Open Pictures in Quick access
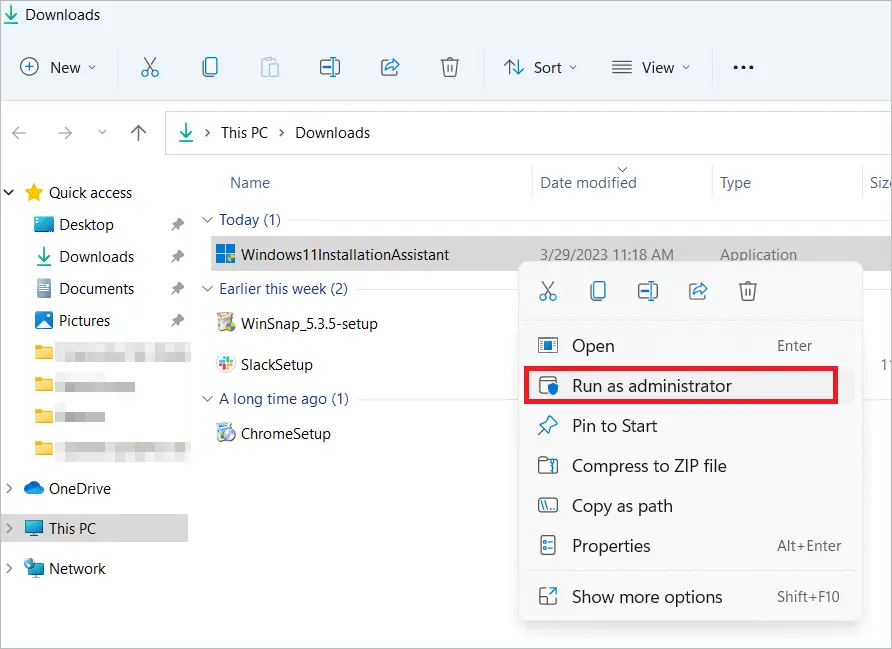This screenshot has height=649, width=892. point(85,321)
